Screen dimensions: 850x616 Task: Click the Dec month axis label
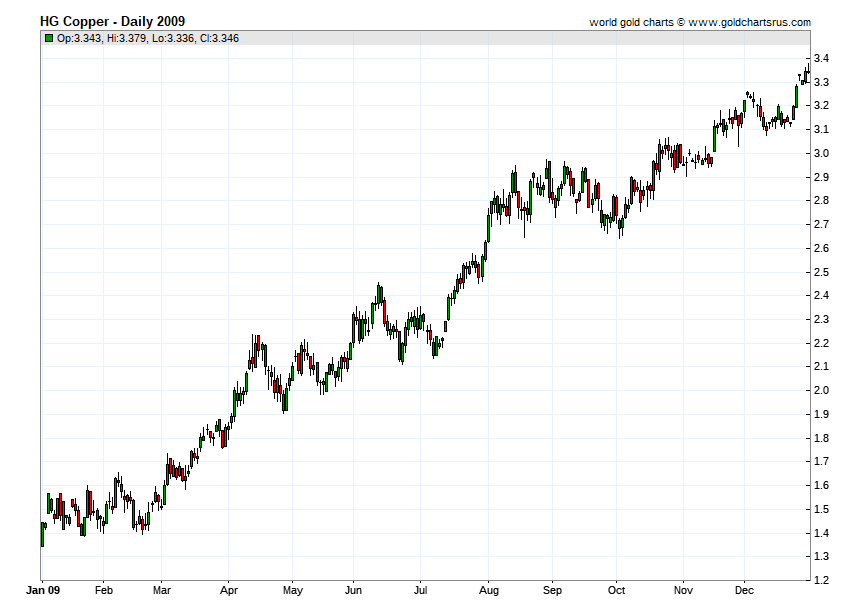point(743,591)
